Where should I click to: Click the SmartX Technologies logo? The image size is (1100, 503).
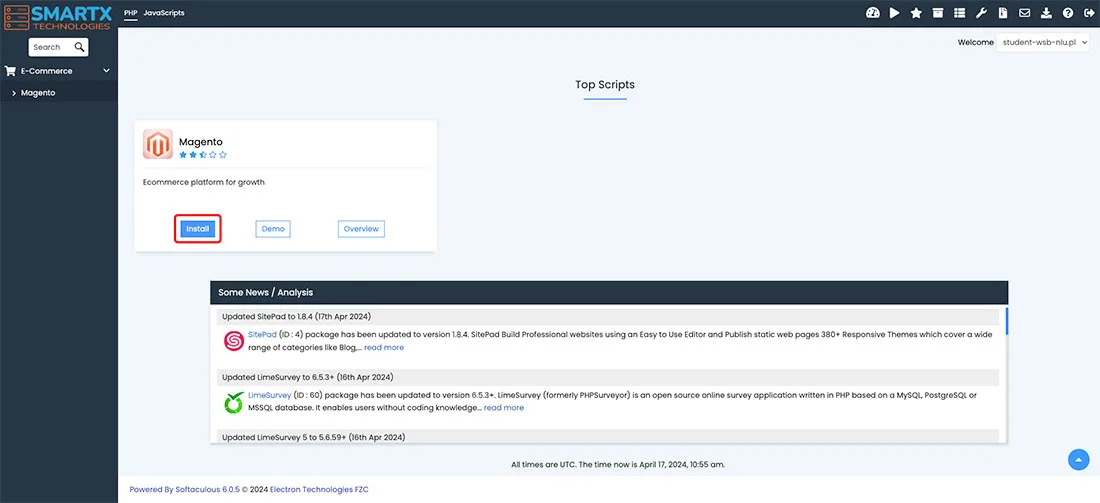(58, 16)
